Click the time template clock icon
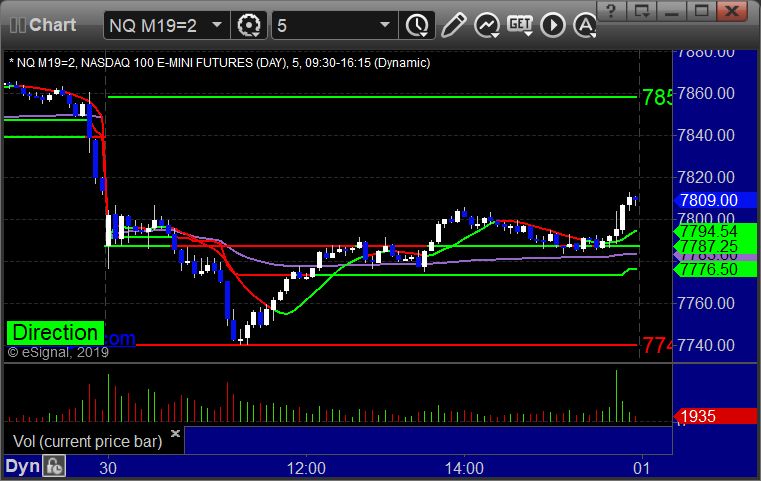Image resolution: width=761 pixels, height=481 pixels. tap(417, 25)
